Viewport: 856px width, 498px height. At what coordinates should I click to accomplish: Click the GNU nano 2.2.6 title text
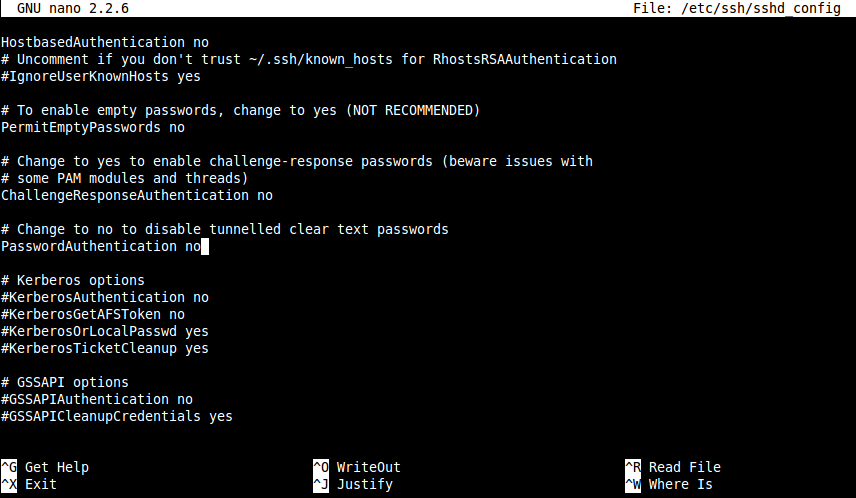(73, 9)
